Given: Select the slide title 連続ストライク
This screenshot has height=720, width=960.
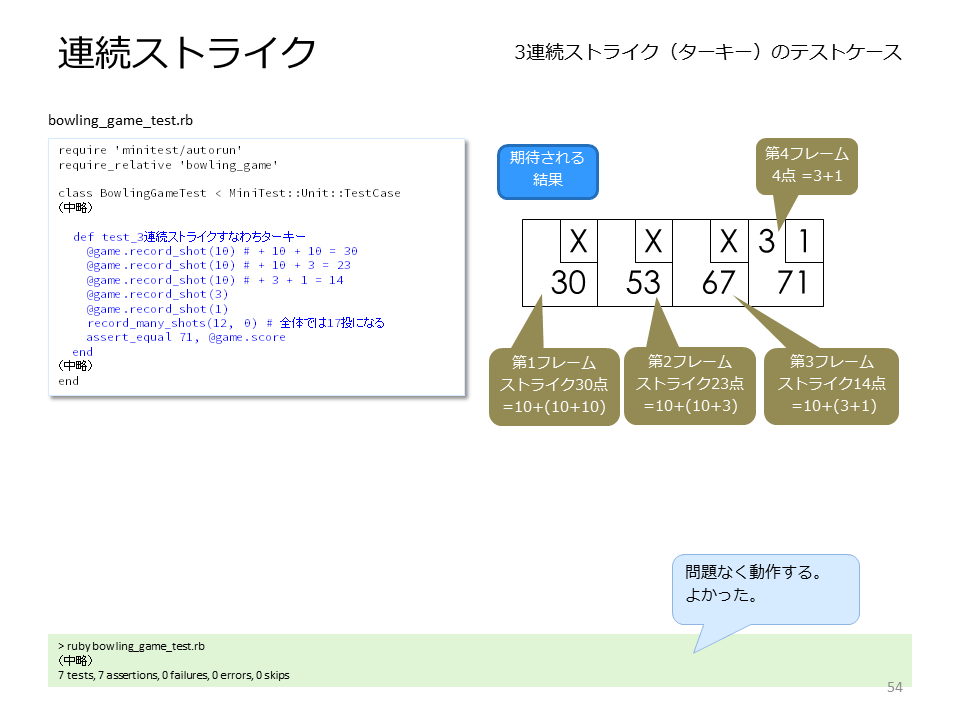Looking at the screenshot, I should click(x=187, y=52).
